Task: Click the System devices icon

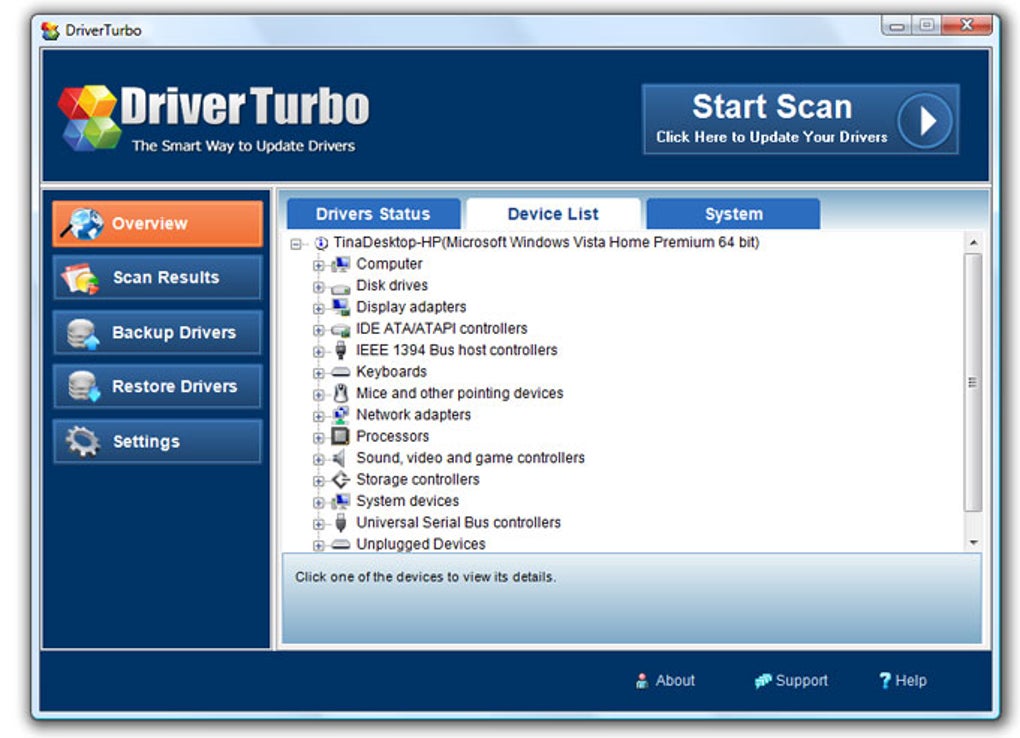Action: coord(340,501)
